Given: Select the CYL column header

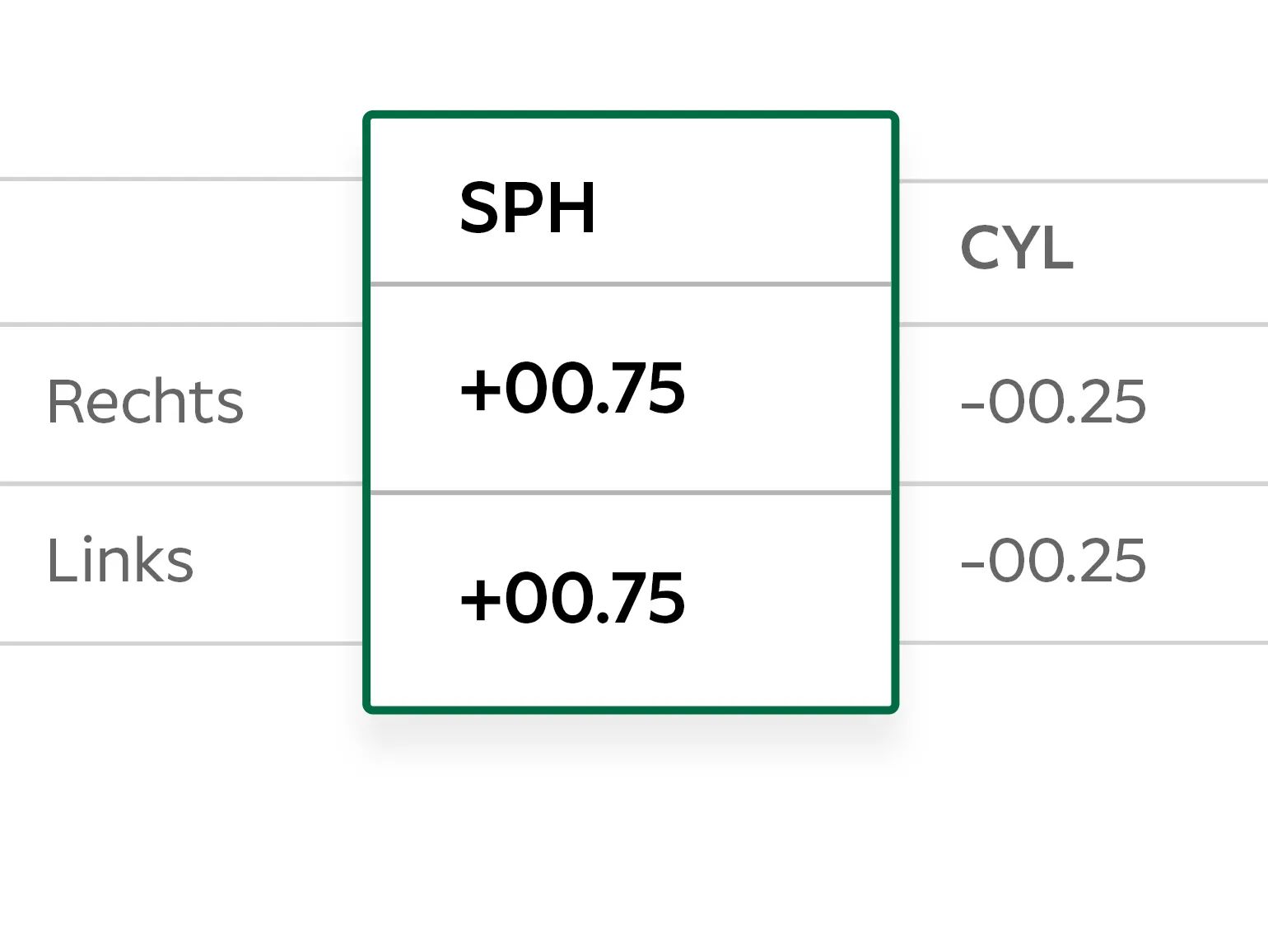Looking at the screenshot, I should pyautogui.click(x=1017, y=248).
